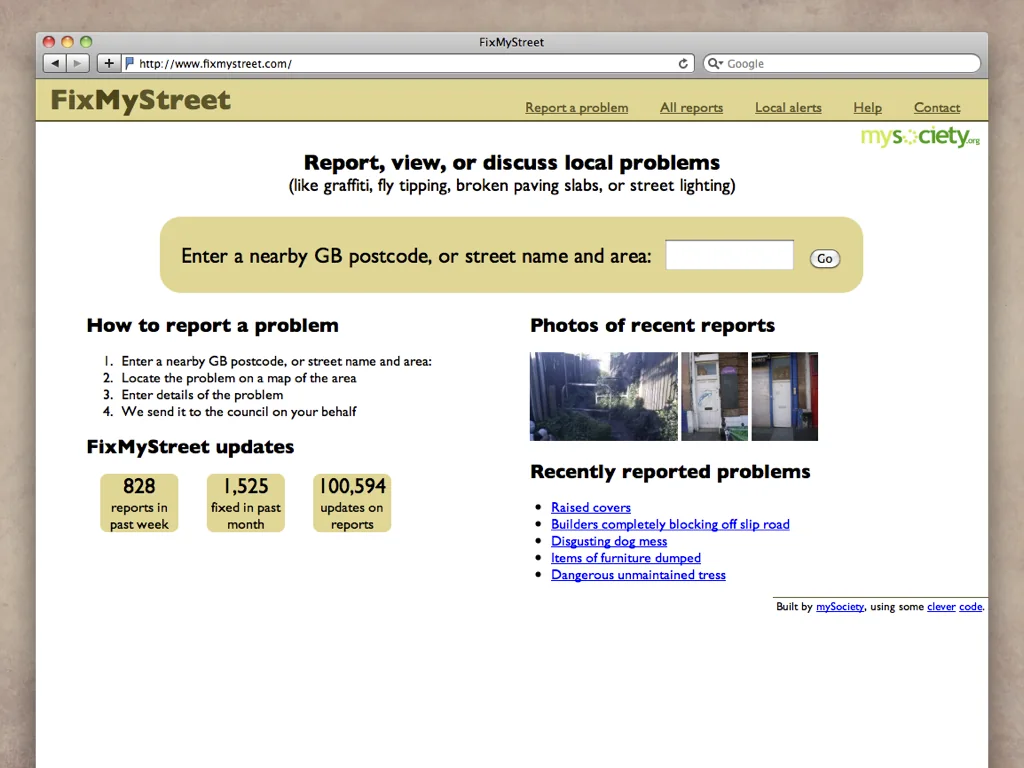Click the step Locate the problem on a map

pyautogui.click(x=238, y=378)
